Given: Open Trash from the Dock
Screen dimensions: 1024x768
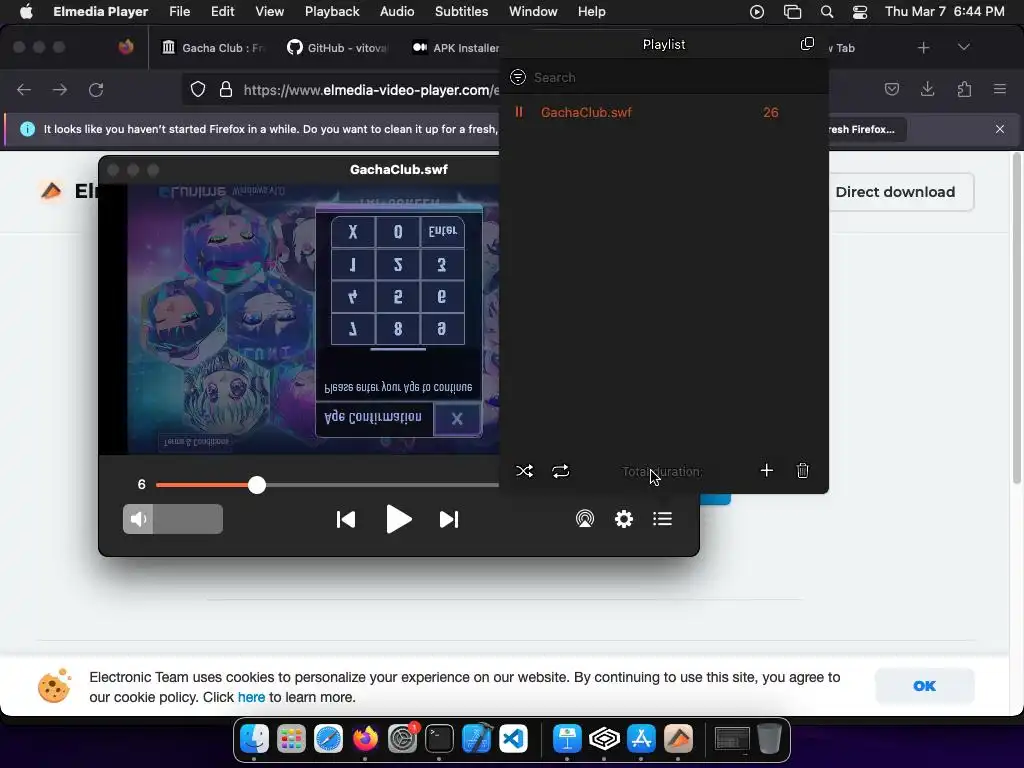Looking at the screenshot, I should [769, 739].
